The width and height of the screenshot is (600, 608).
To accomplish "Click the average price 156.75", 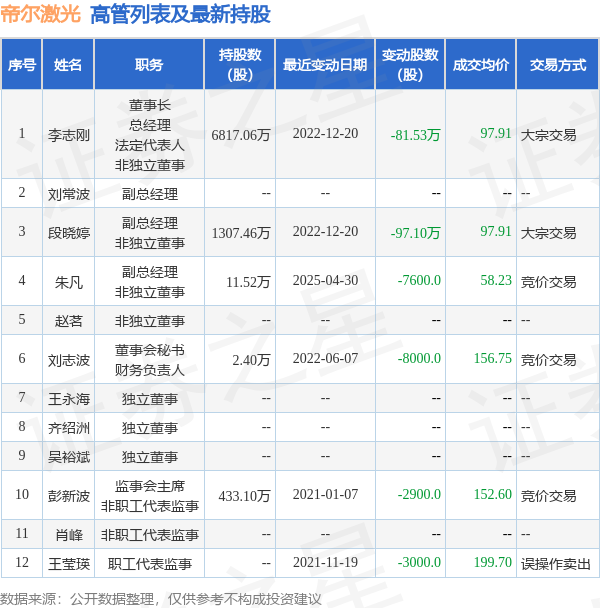I will coord(493,358).
